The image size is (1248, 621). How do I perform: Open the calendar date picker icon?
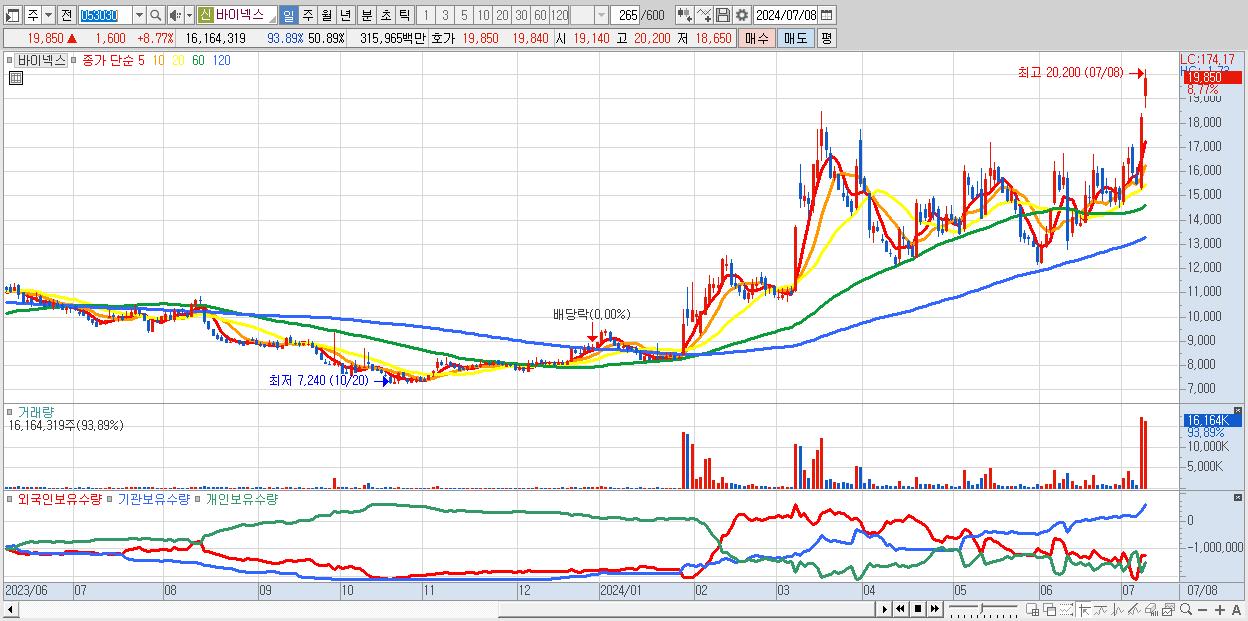click(828, 15)
